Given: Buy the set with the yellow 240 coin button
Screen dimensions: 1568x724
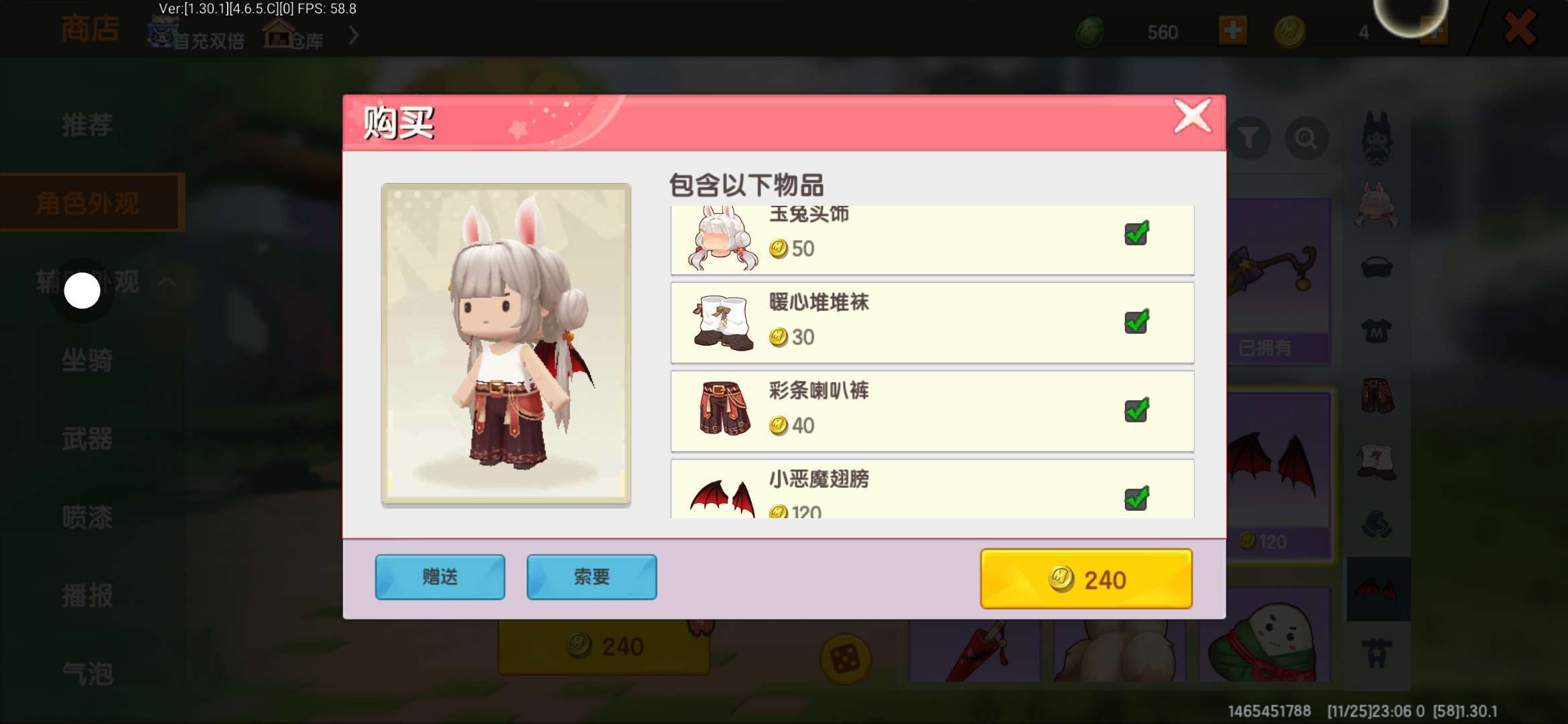Looking at the screenshot, I should pos(1086,579).
